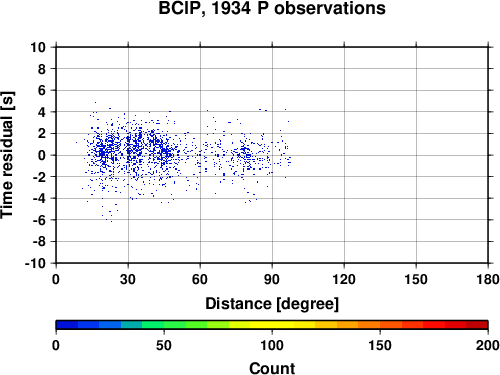Click the x-axis tick label '120'
This screenshot has width=500, height=375.
coord(344,279)
